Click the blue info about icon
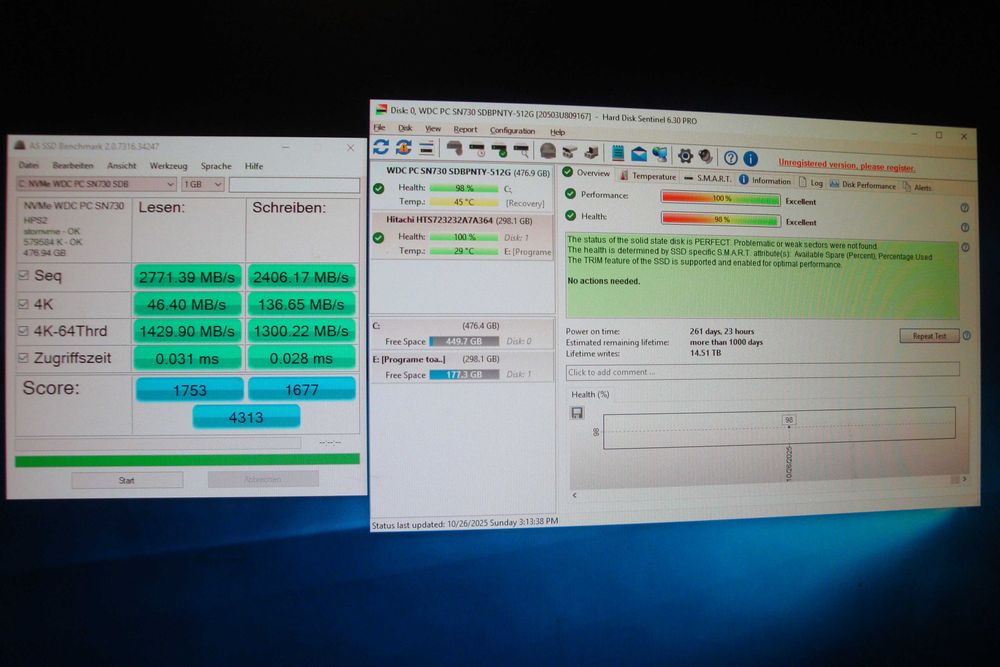This screenshot has height=667, width=1000. (x=751, y=158)
